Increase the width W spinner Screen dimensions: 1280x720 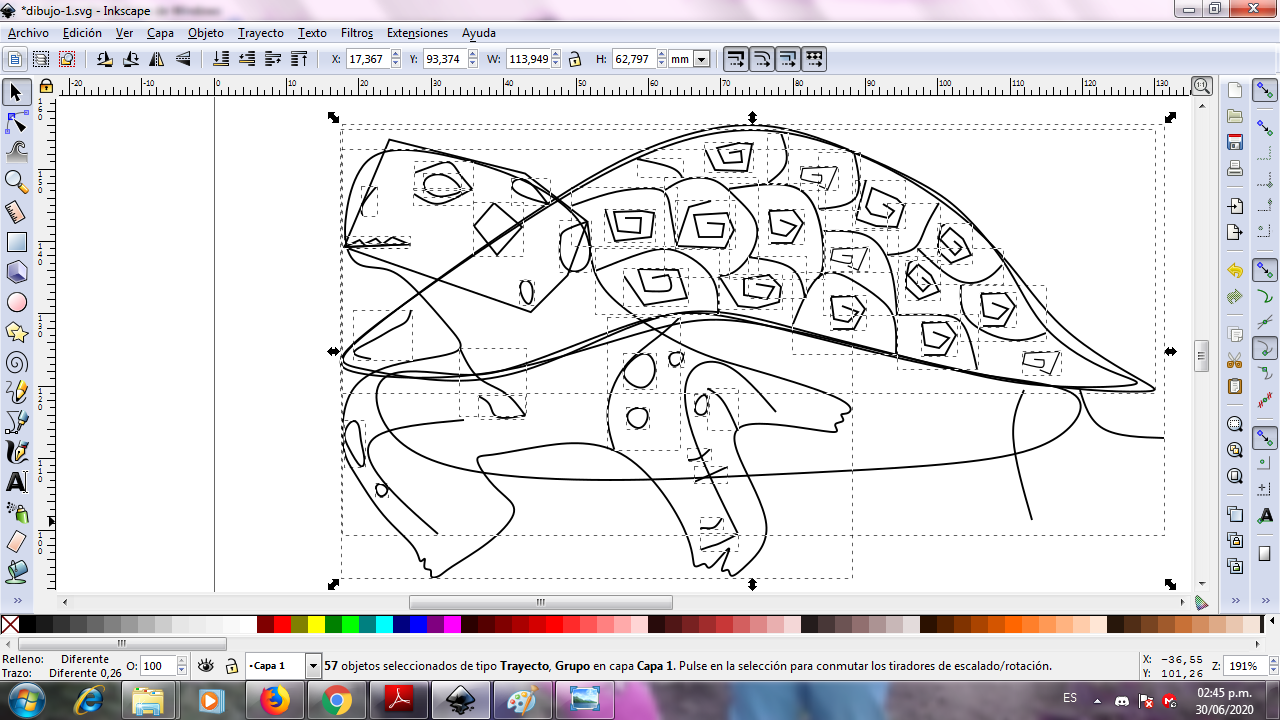tap(557, 55)
